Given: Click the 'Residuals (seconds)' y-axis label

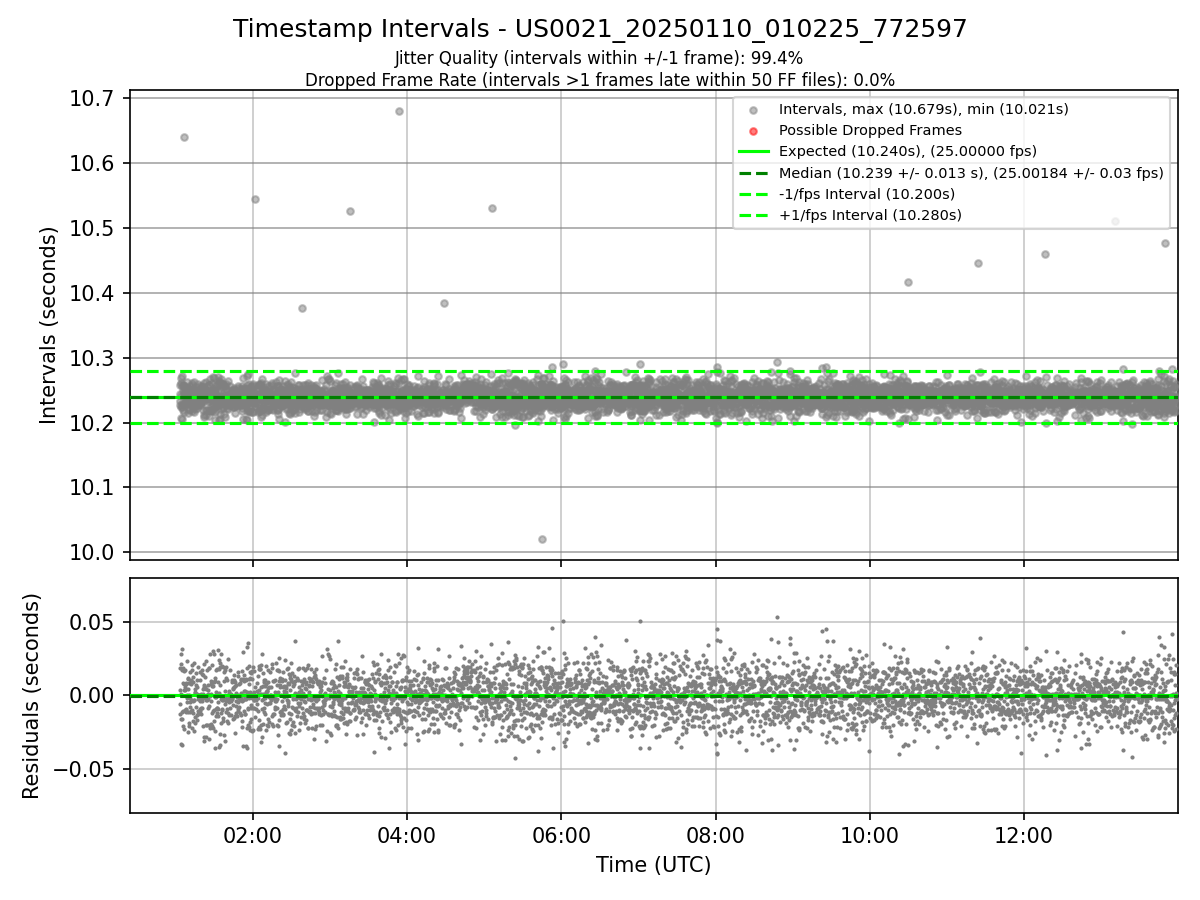Looking at the screenshot, I should click(x=31, y=696).
